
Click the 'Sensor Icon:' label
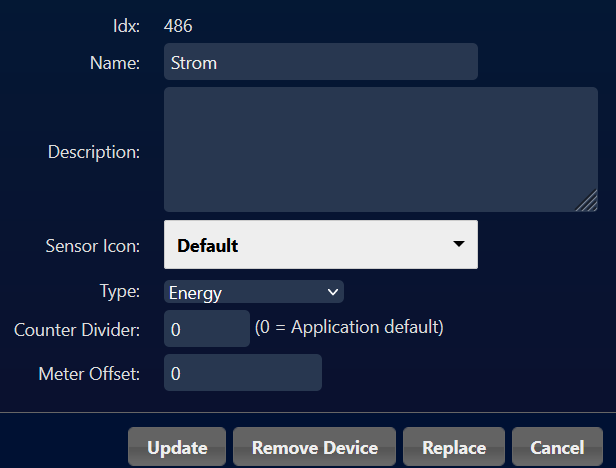[x=93, y=246]
